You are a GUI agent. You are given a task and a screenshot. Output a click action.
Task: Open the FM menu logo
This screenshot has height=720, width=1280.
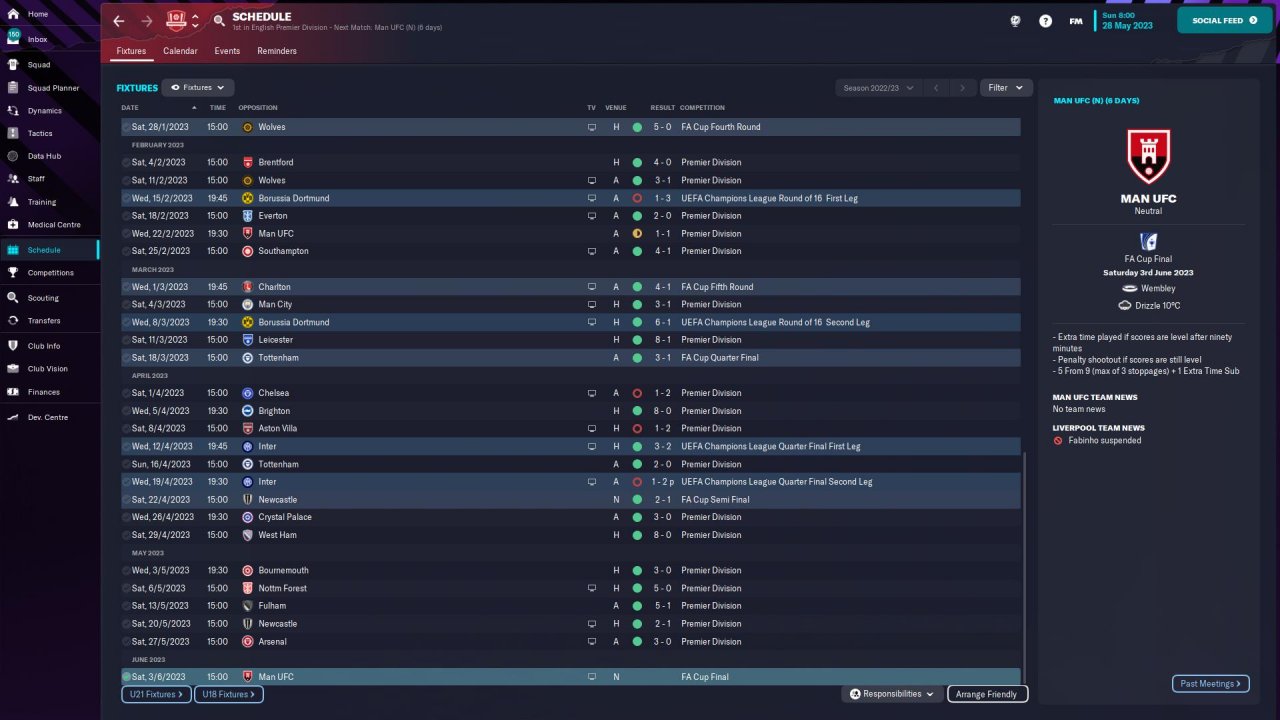[x=1076, y=21]
